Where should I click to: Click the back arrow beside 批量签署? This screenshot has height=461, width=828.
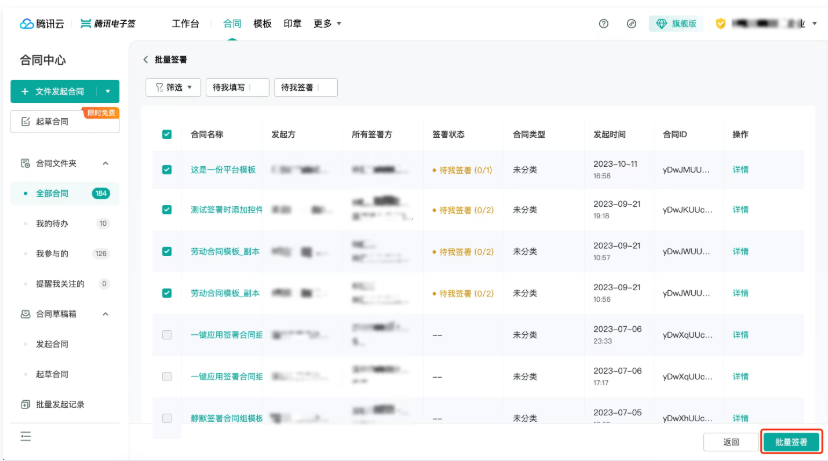pyautogui.click(x=146, y=60)
